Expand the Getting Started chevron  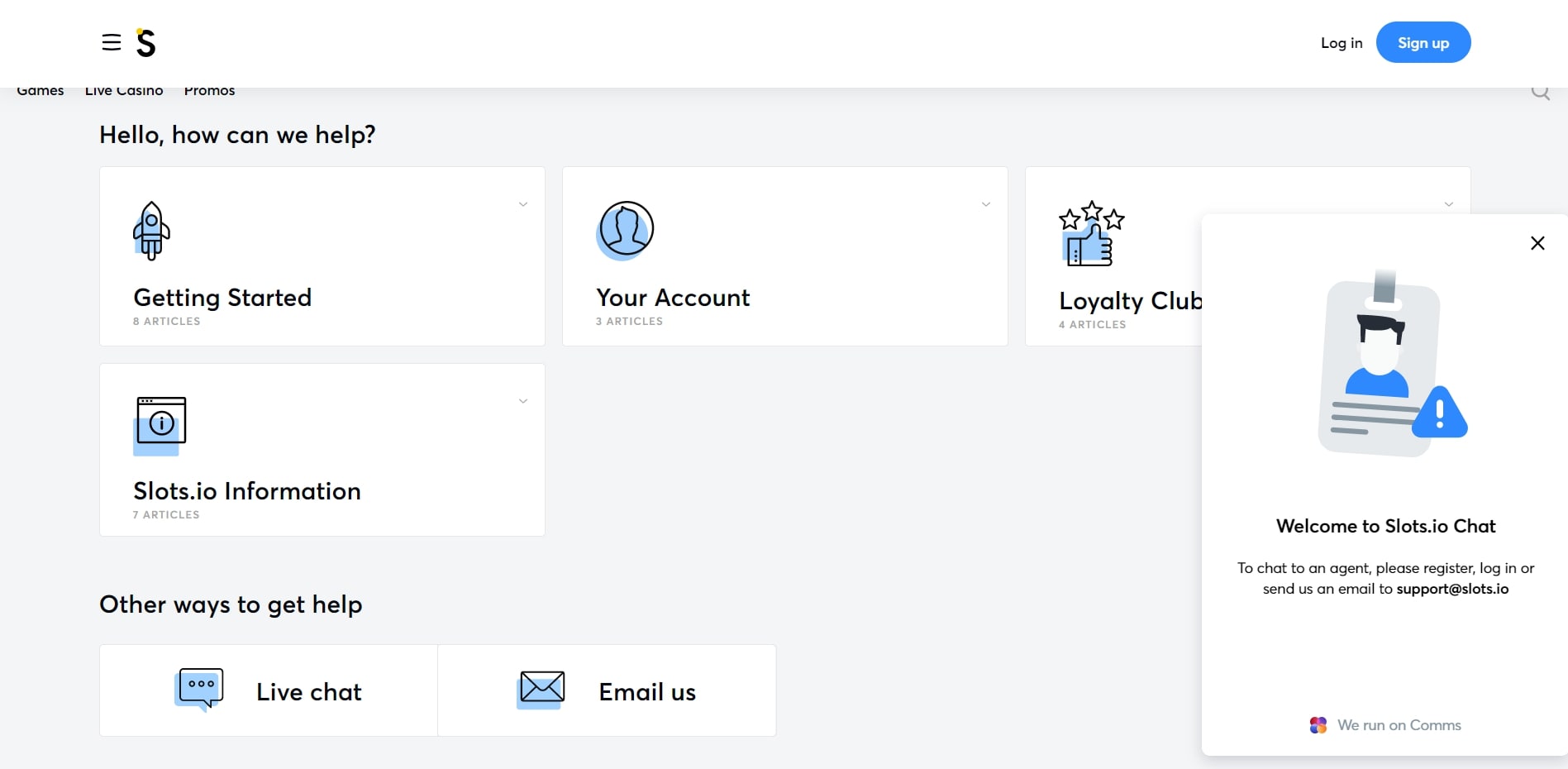(x=523, y=204)
